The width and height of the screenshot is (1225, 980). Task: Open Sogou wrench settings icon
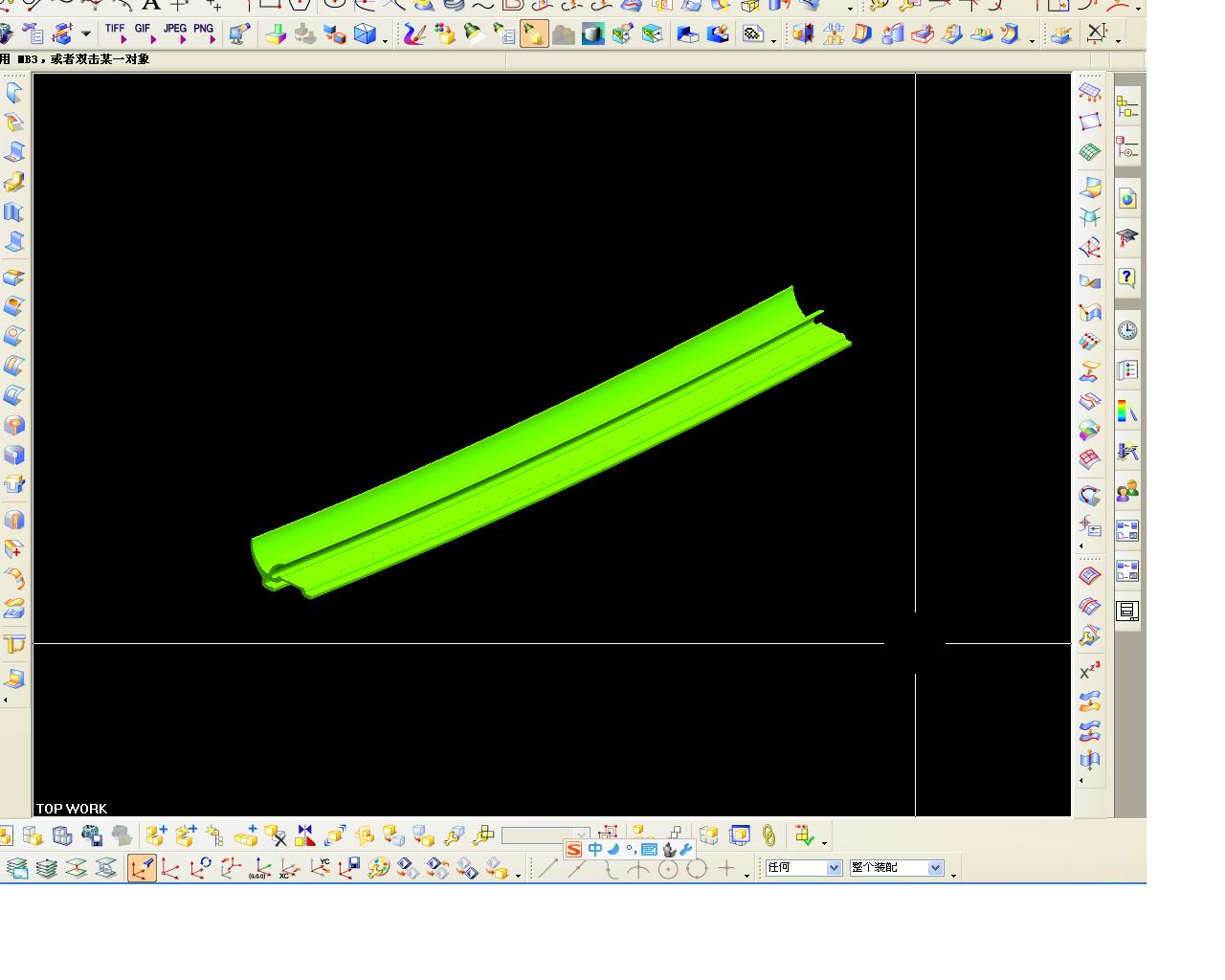tap(685, 849)
